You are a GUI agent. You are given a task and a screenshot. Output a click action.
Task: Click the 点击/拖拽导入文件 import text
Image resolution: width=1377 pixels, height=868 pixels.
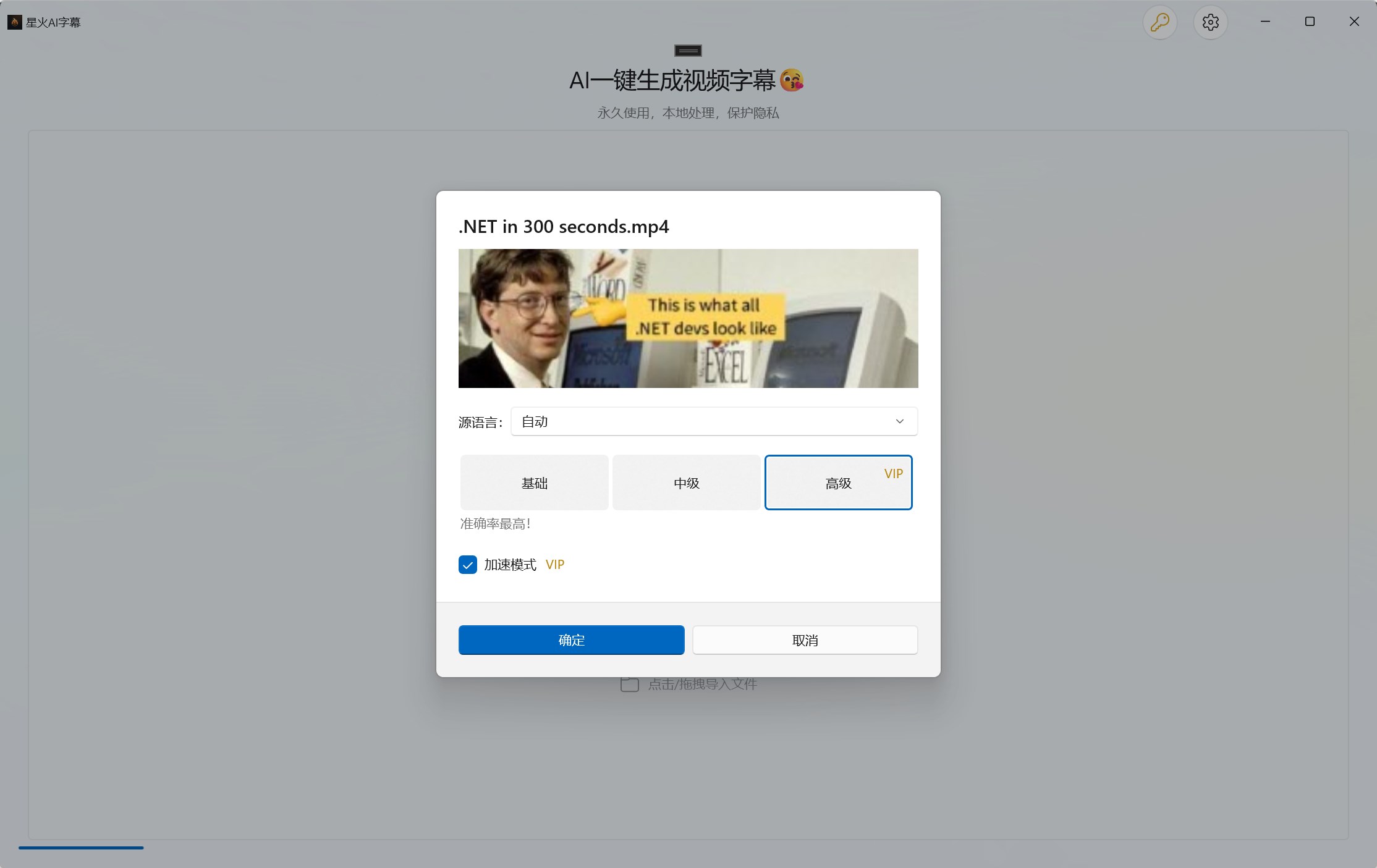pos(703,684)
